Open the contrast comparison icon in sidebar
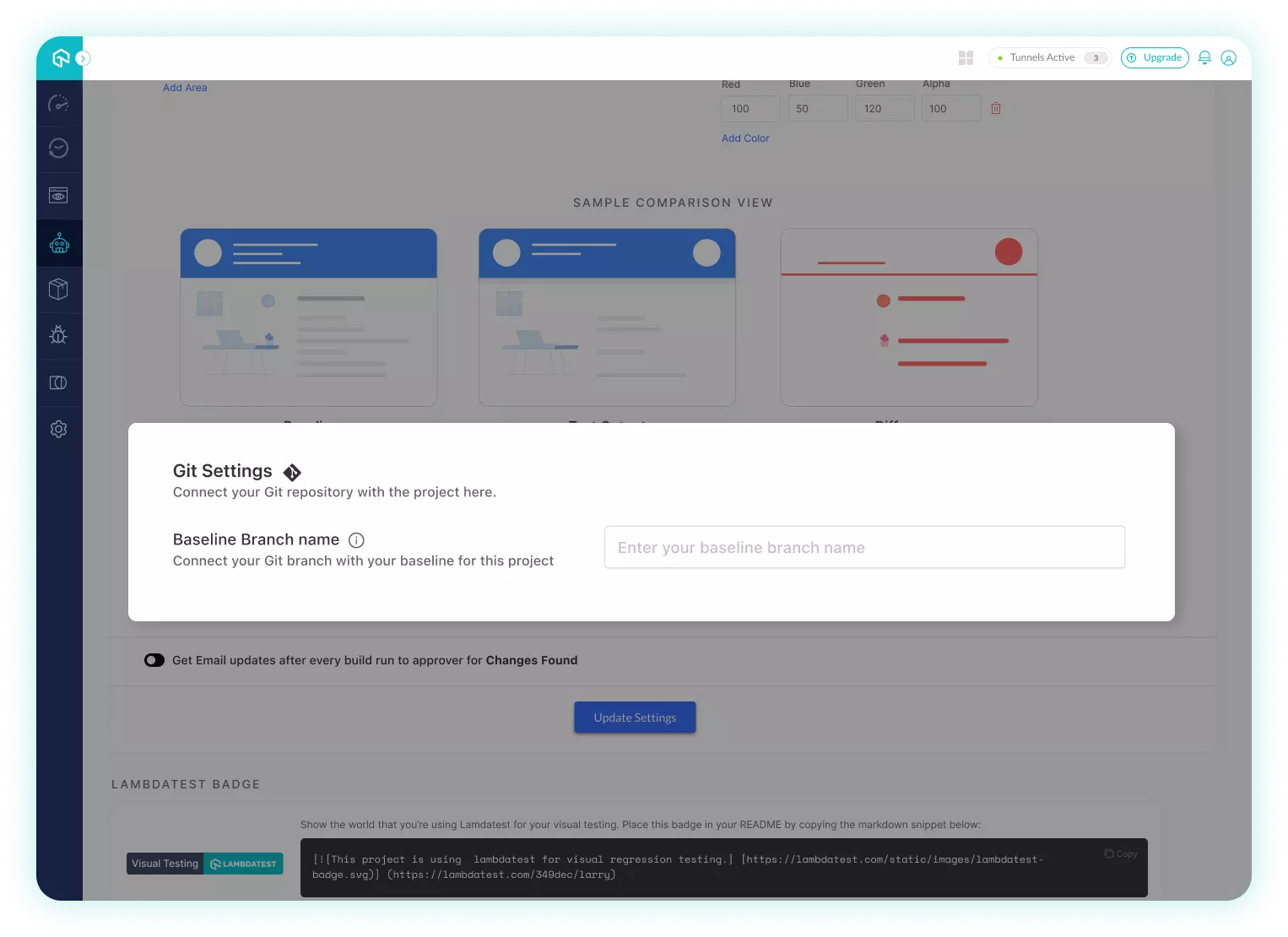 coord(58,382)
